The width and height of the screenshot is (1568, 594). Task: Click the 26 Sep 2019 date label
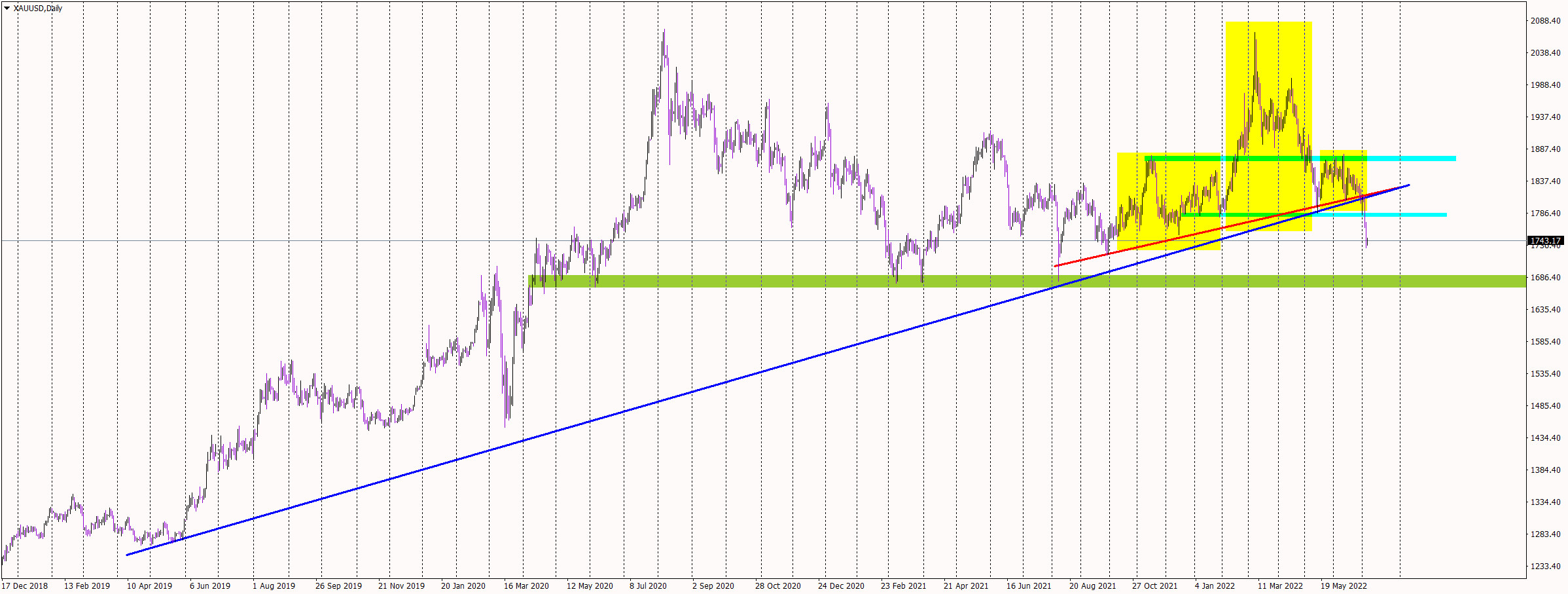coord(338,586)
